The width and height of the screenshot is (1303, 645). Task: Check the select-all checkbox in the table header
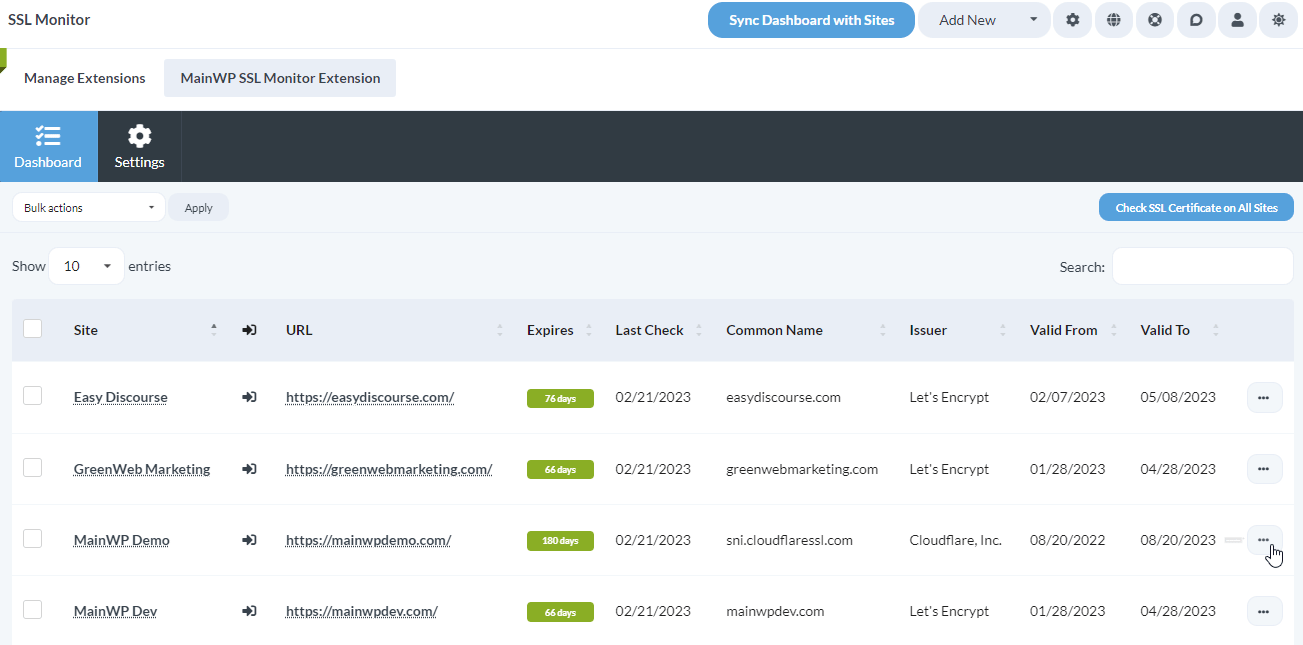pos(32,327)
